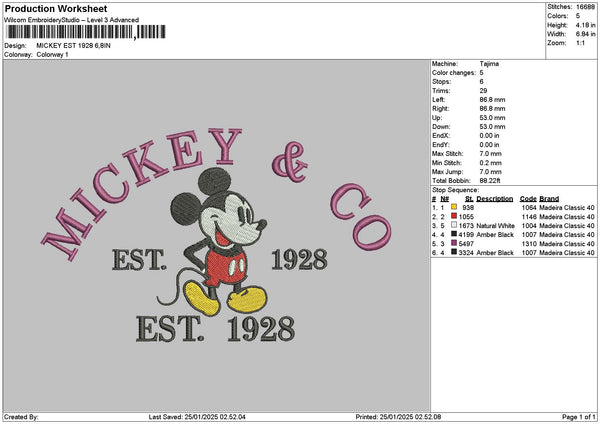Screen dimensions: 600x424
Task: Click the 'Brand' column header
Action: click(549, 199)
